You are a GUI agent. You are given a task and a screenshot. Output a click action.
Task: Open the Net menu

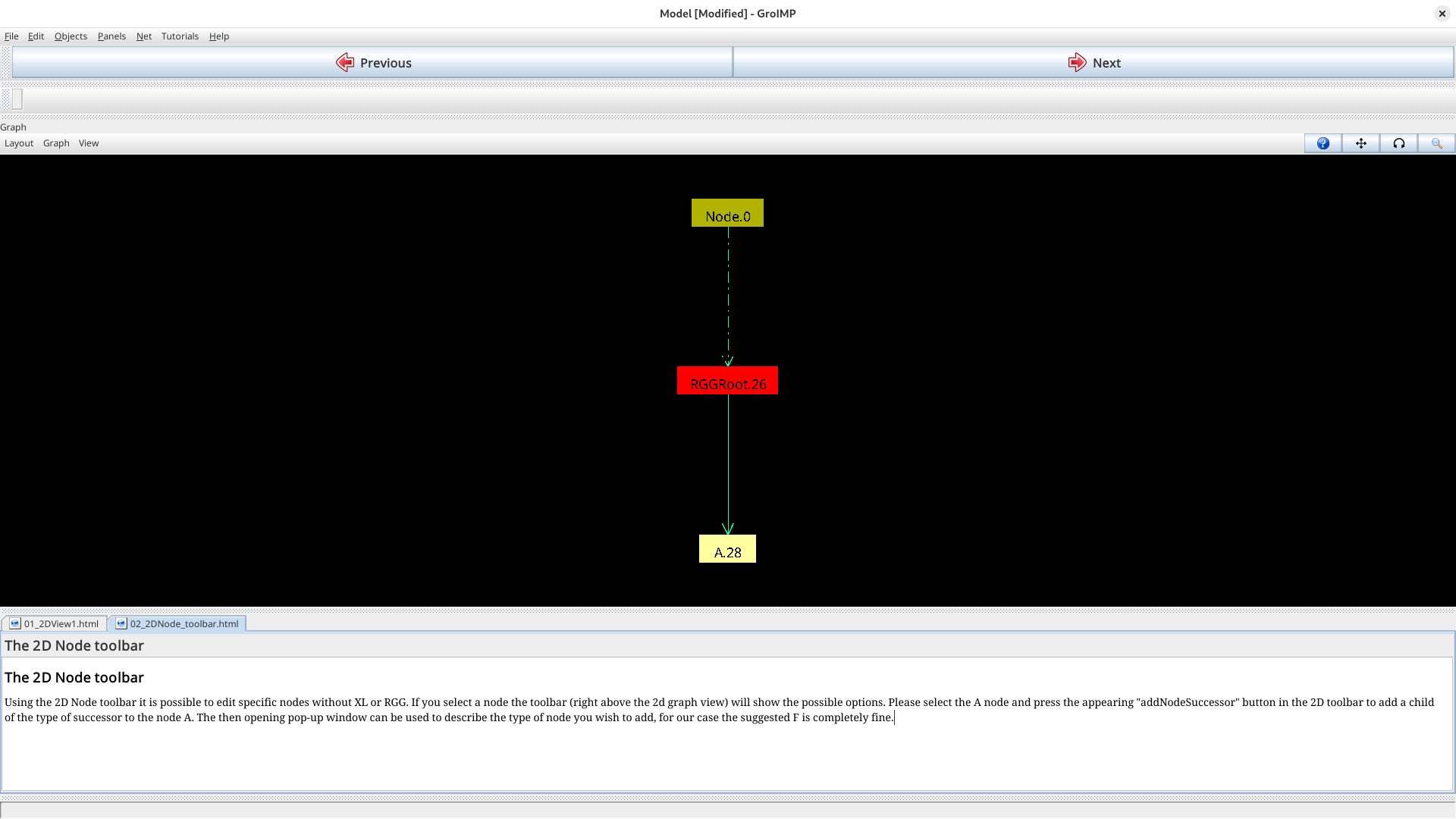pyautogui.click(x=144, y=36)
